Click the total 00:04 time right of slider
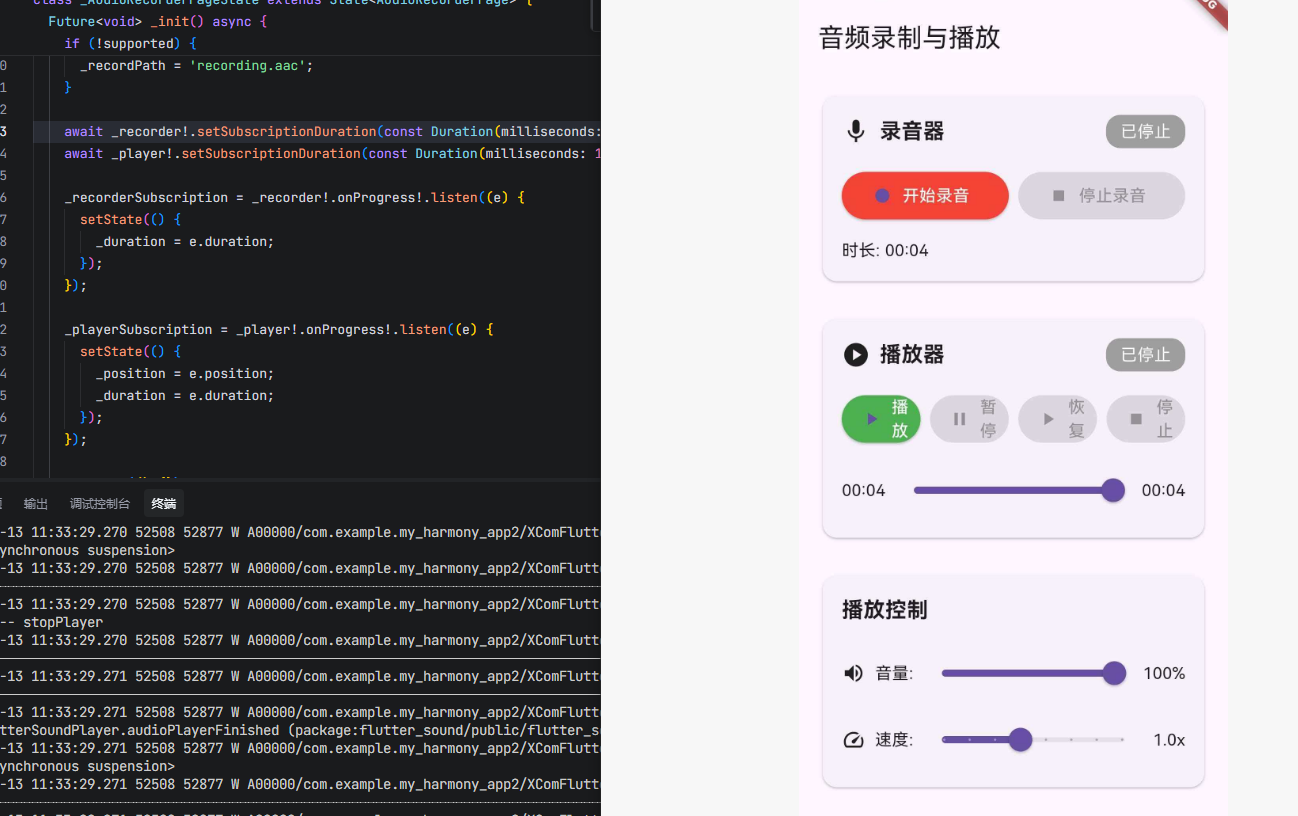 tap(1163, 490)
